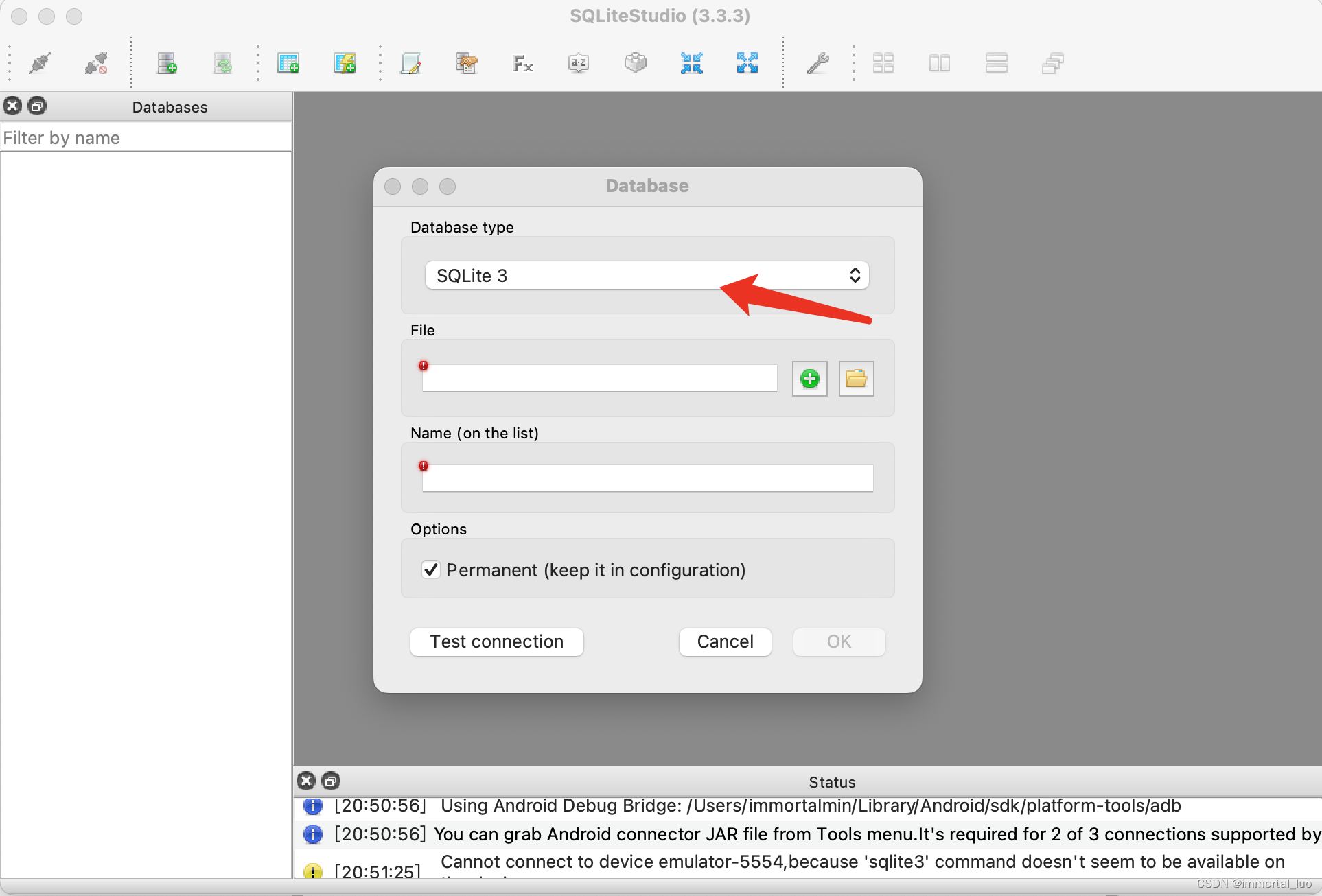Undock the Status panel
The height and width of the screenshot is (896, 1322).
(x=331, y=781)
